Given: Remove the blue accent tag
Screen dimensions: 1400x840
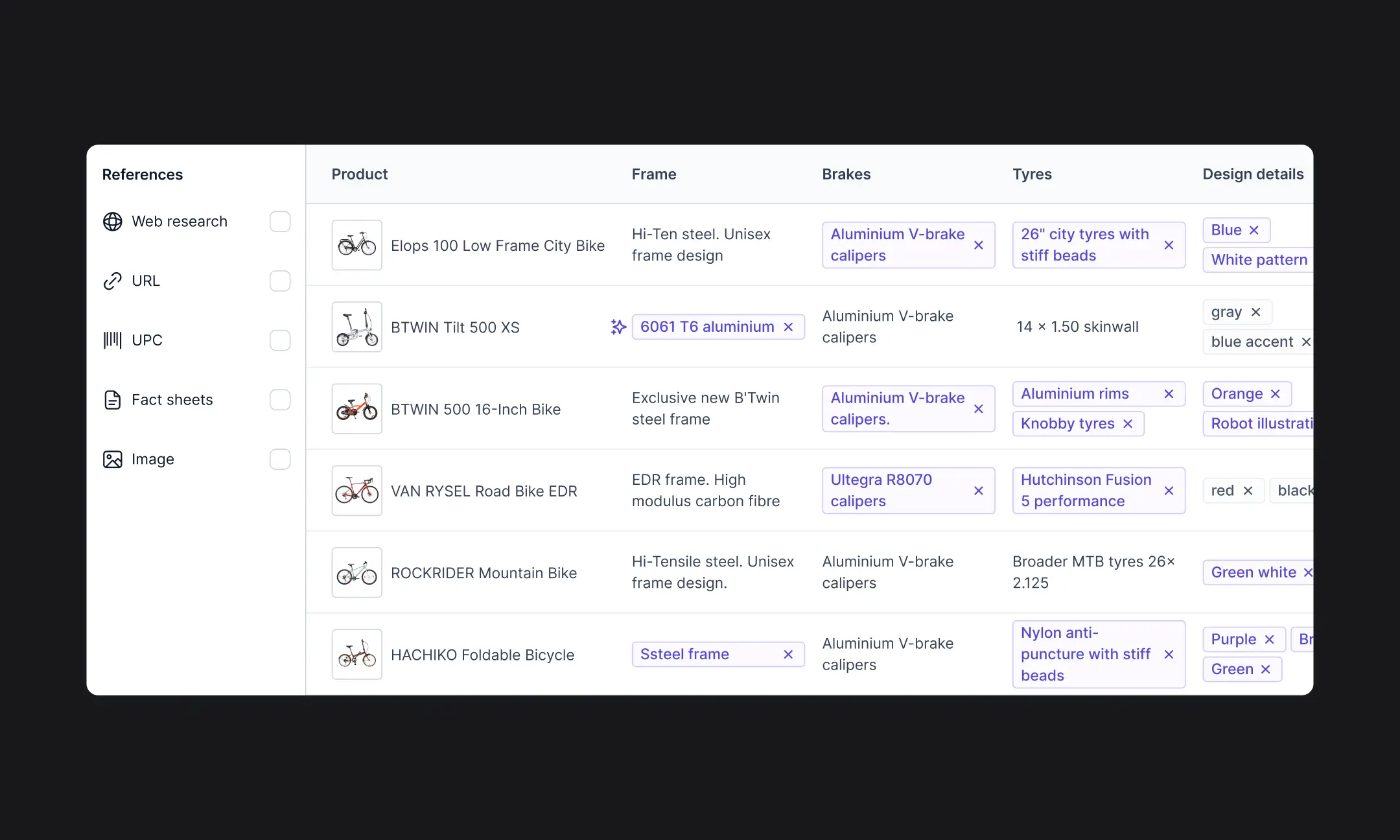Looking at the screenshot, I should [x=1306, y=342].
